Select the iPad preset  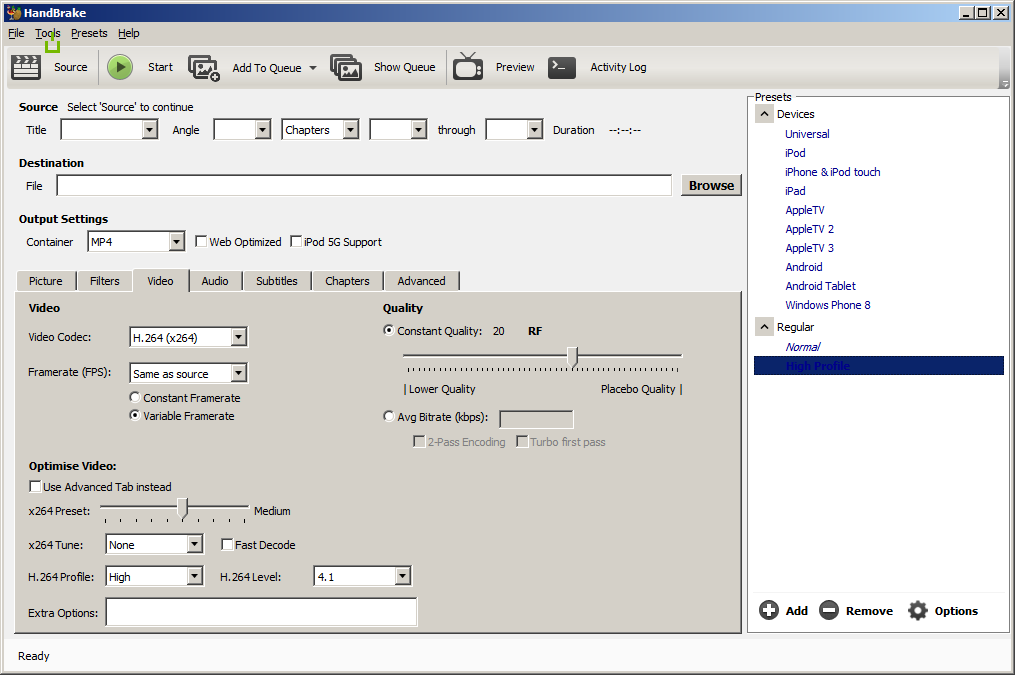(x=796, y=191)
